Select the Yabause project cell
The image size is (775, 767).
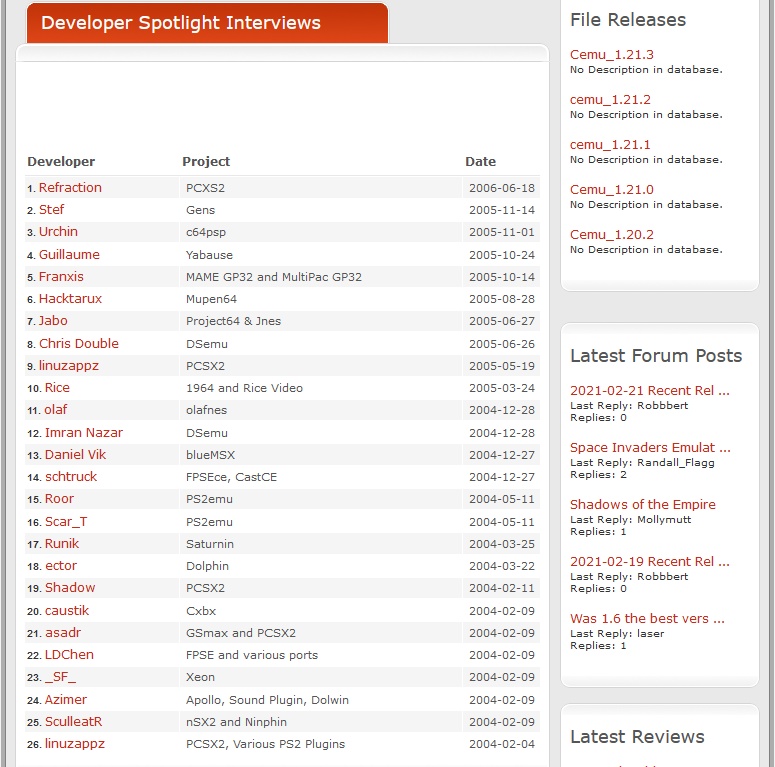tap(320, 255)
